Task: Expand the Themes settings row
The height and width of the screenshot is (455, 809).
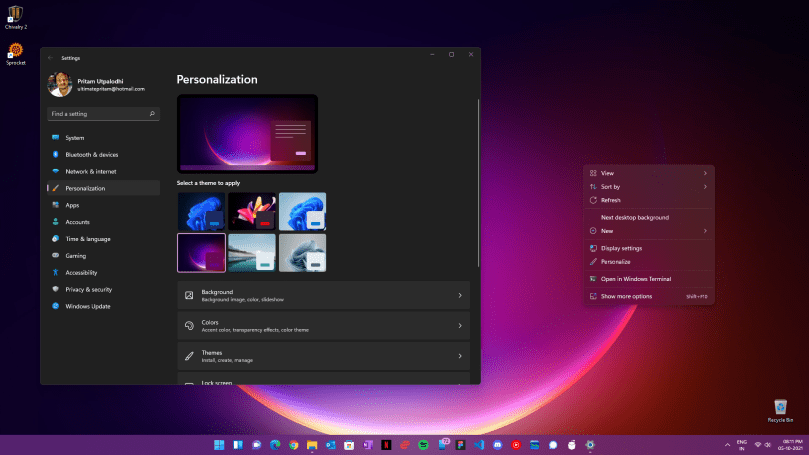Action: pyautogui.click(x=323, y=355)
